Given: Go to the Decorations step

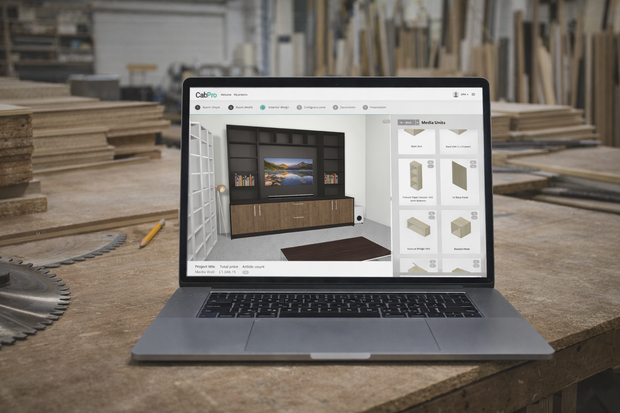Looking at the screenshot, I should click(344, 108).
